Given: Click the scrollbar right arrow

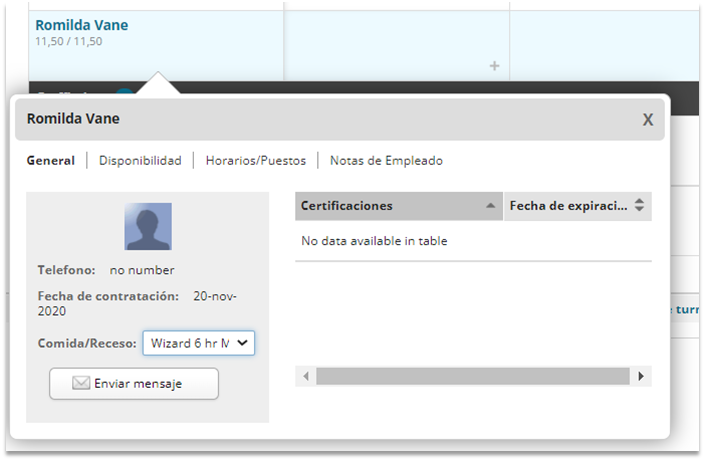Looking at the screenshot, I should pyautogui.click(x=641, y=376).
